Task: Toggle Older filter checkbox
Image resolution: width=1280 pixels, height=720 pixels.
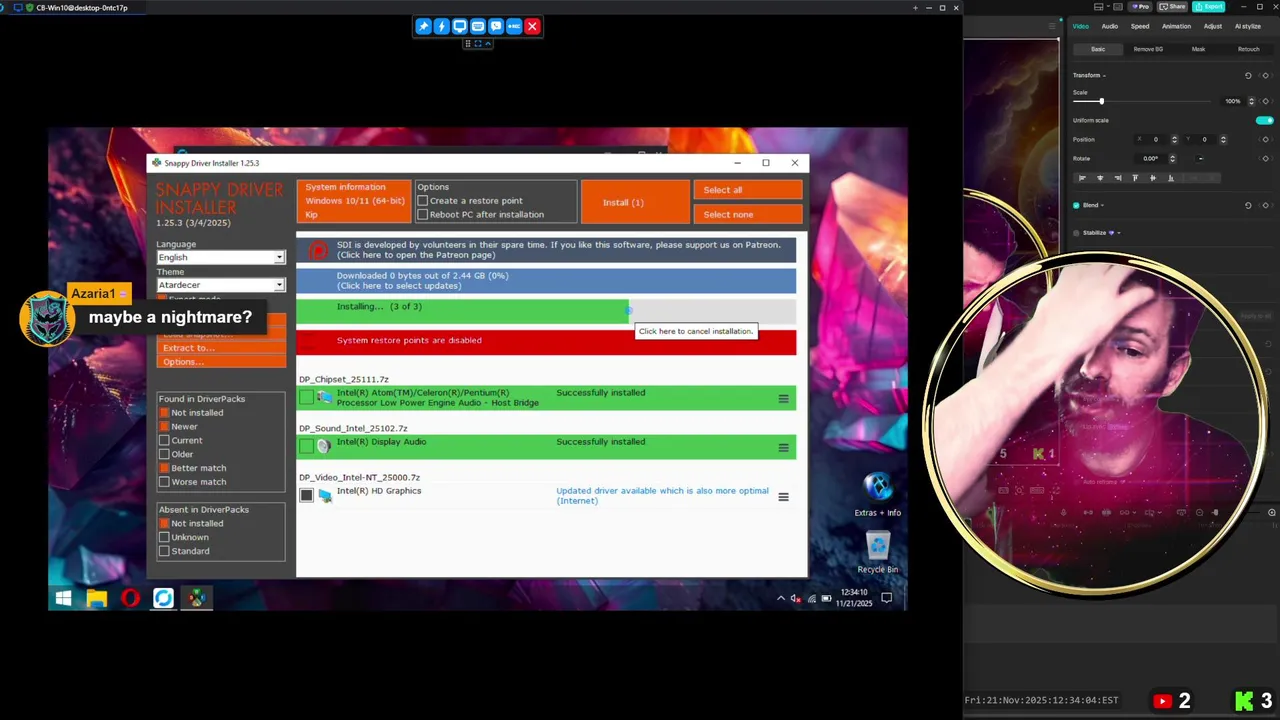Action: (x=164, y=454)
